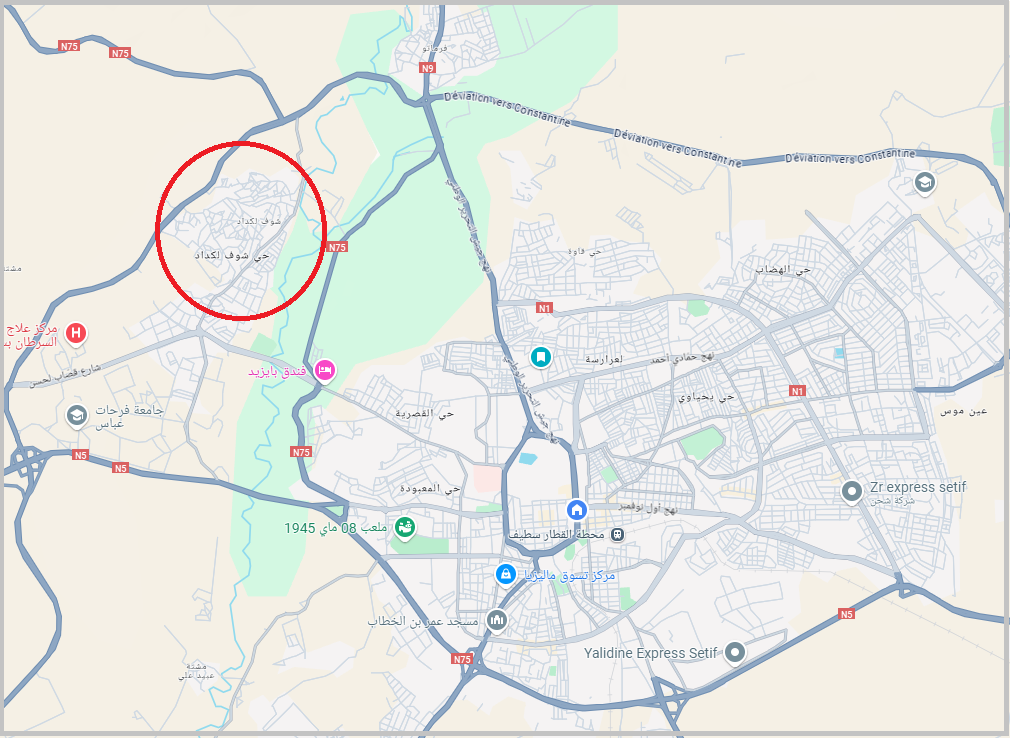Click the N9 road shield
Viewport: 1010px width, 738px height.
(x=428, y=68)
